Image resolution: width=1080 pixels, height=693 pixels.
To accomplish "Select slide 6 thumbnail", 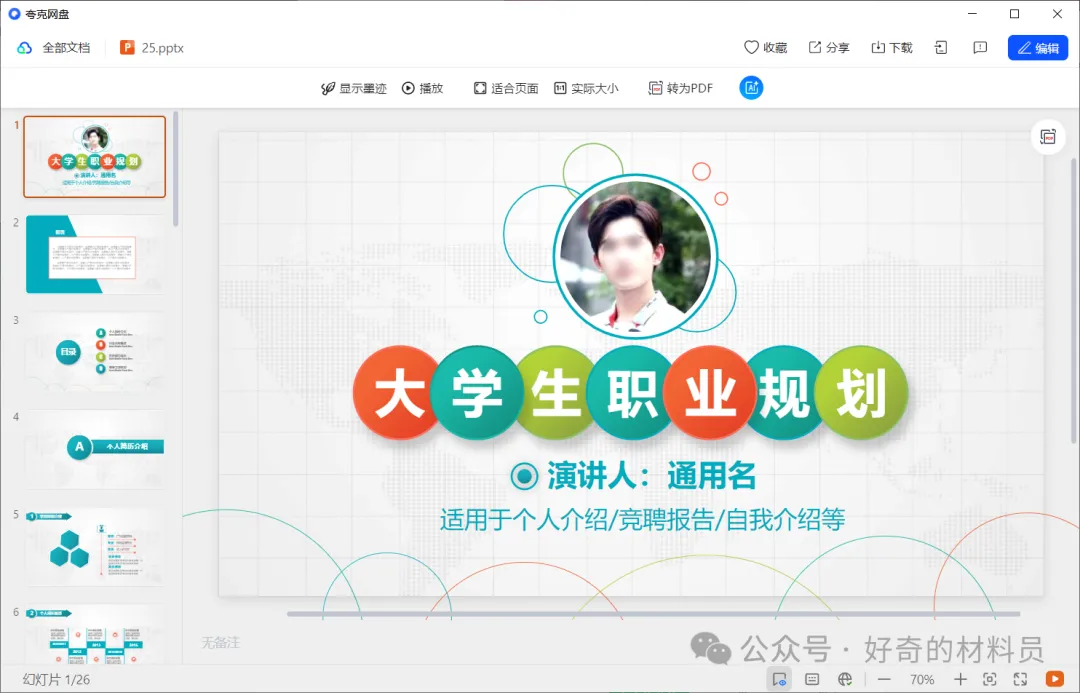I will click(95, 634).
